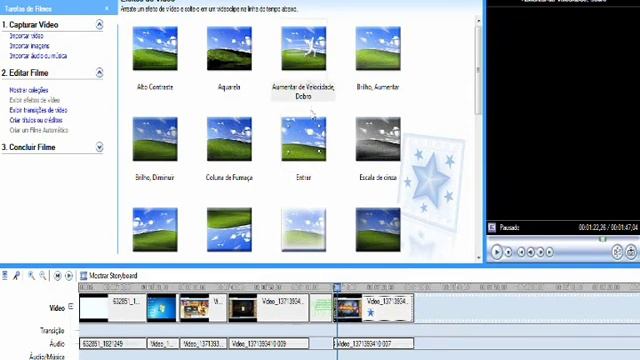Jump forward to end in preview monitor
Viewport: 640px width, 360px height.
(550, 252)
